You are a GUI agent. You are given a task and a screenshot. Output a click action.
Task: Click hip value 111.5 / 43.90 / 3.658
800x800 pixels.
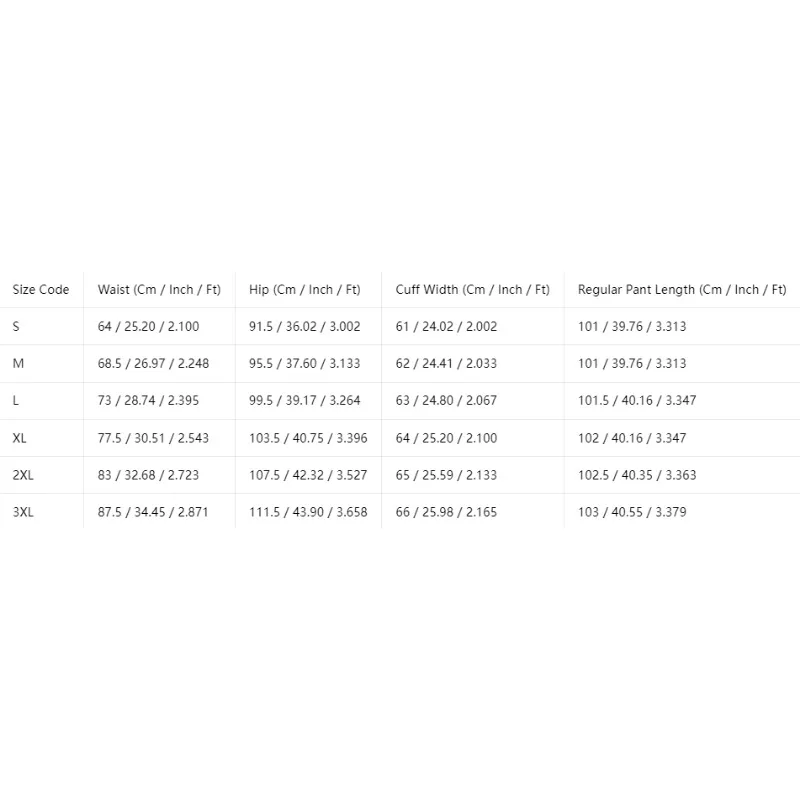[308, 512]
